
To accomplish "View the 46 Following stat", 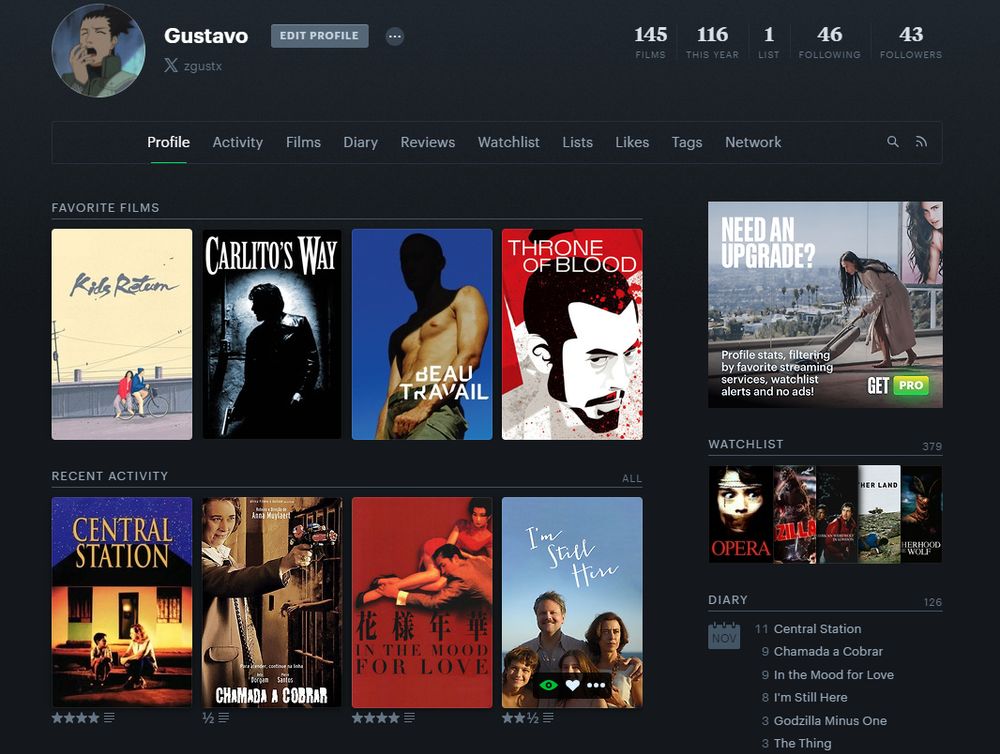I will [830, 42].
